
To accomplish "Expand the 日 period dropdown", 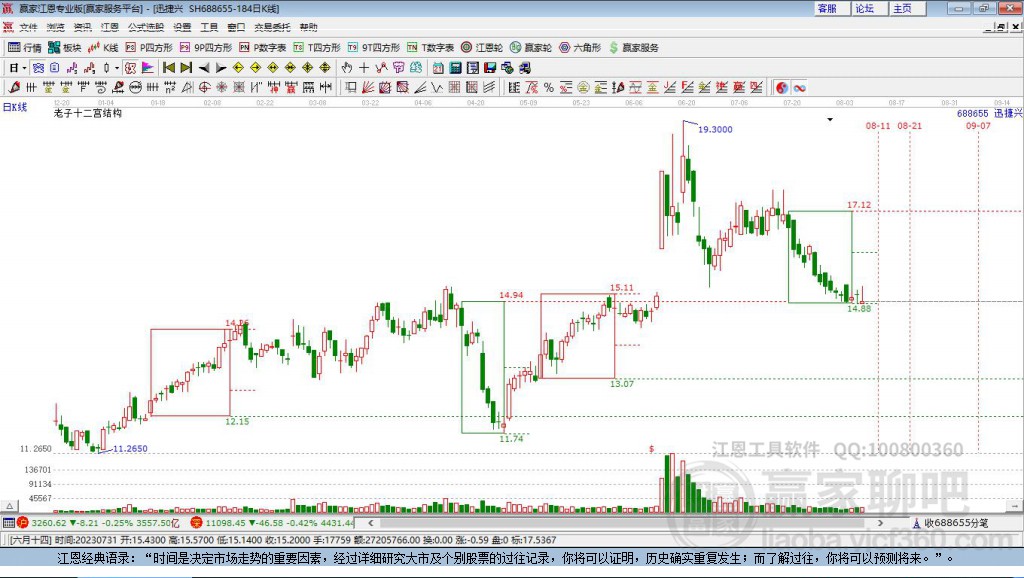I will point(24,68).
